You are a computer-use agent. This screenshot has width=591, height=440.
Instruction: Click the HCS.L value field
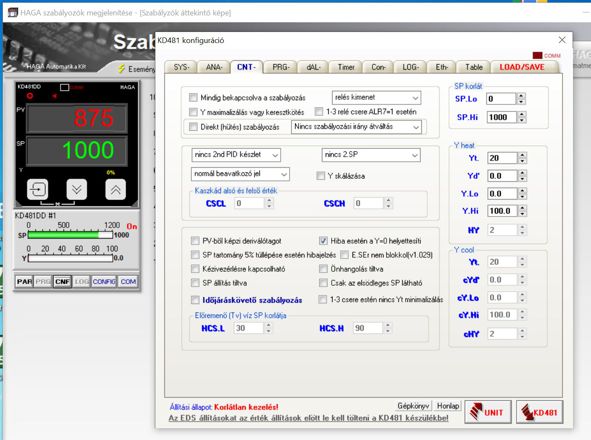248,328
